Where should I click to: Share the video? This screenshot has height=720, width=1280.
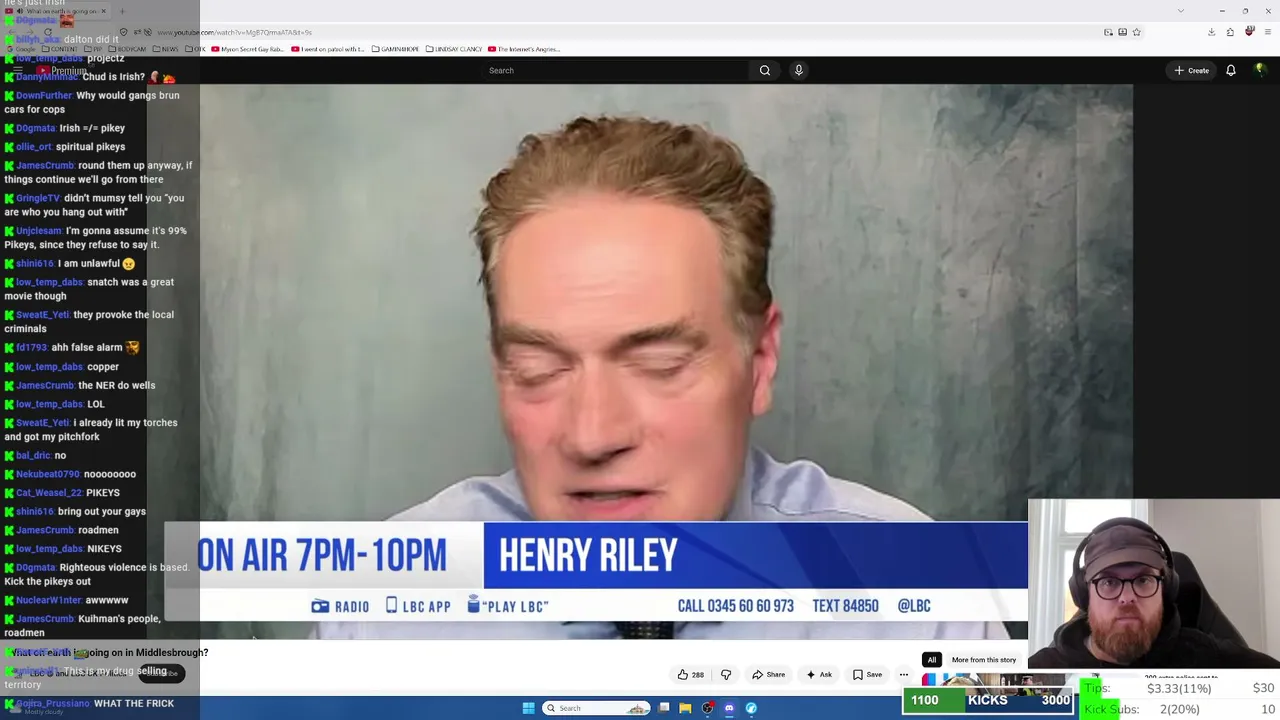(x=768, y=674)
